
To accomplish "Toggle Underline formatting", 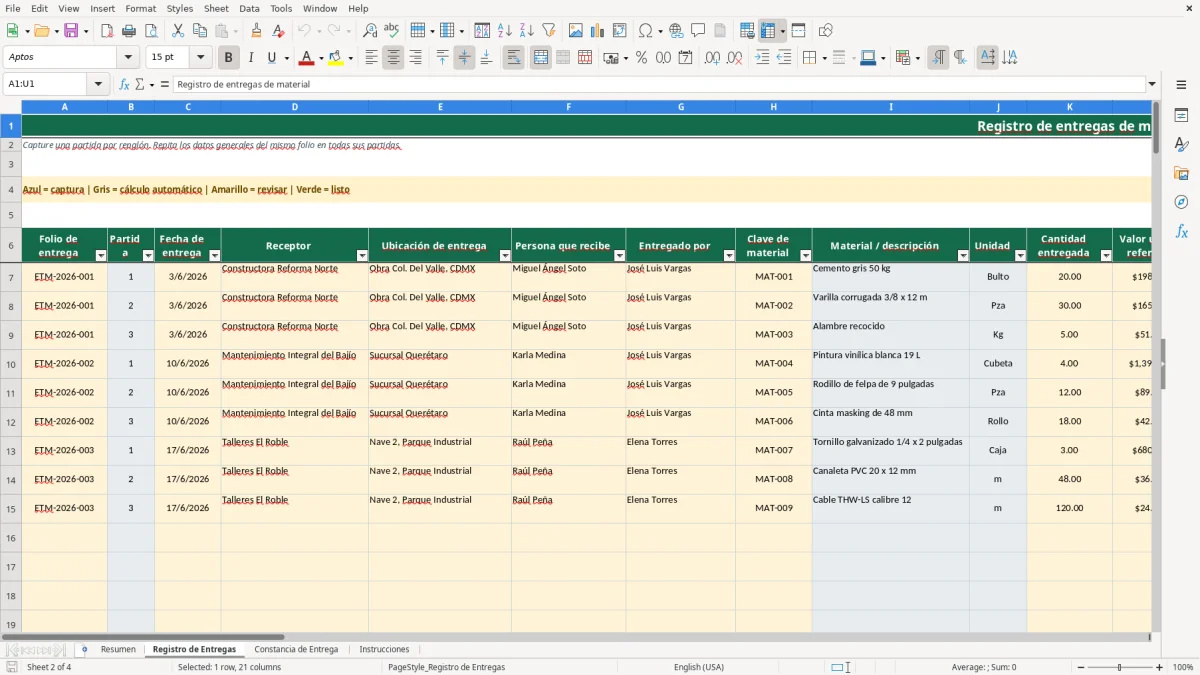I will coord(272,58).
